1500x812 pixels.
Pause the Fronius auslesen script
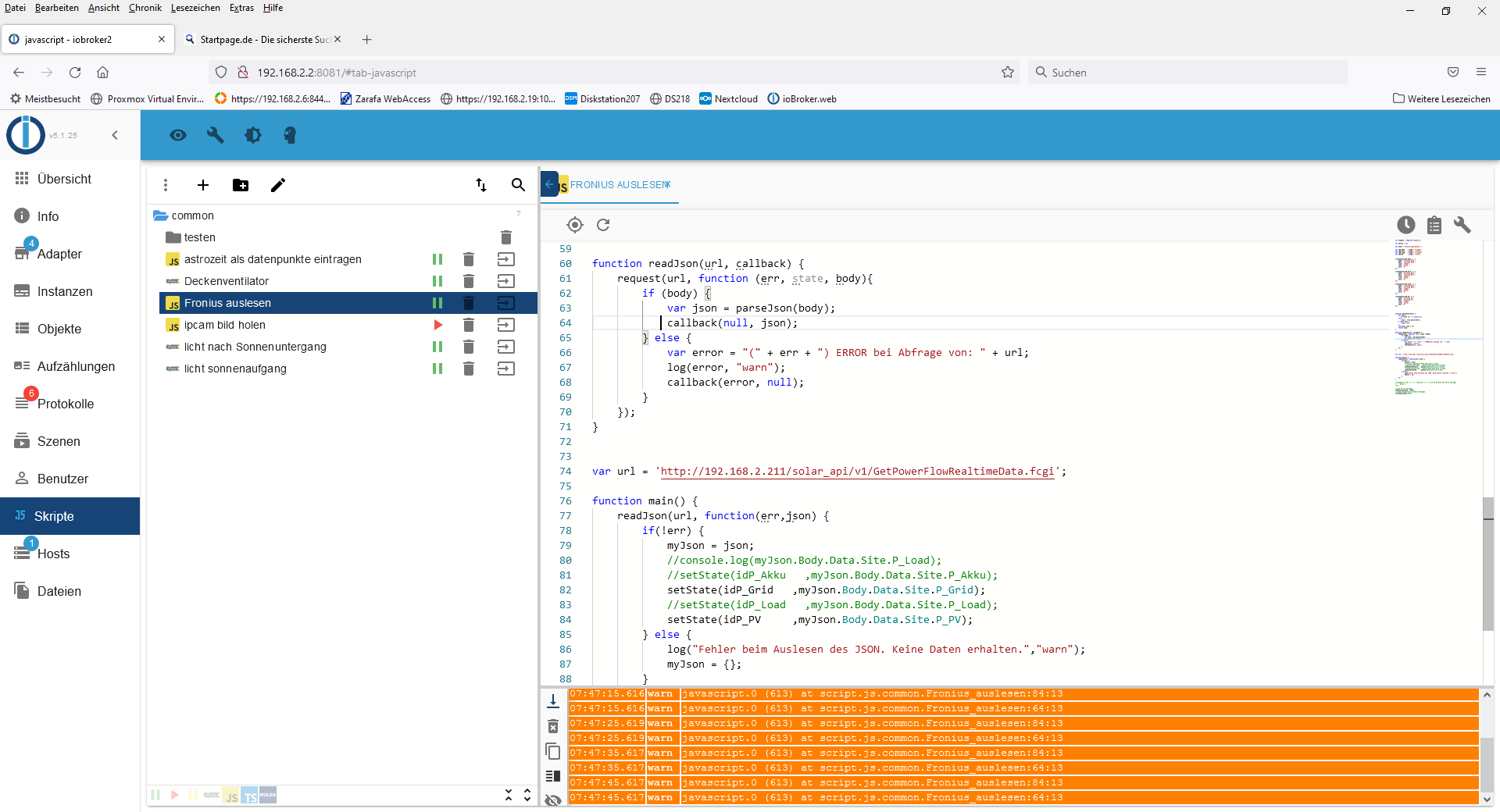pyautogui.click(x=437, y=303)
